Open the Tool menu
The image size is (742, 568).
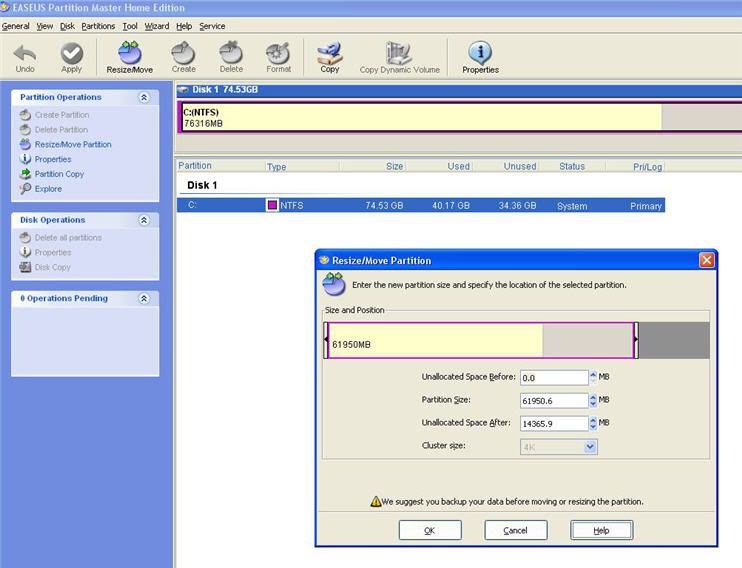click(130, 26)
